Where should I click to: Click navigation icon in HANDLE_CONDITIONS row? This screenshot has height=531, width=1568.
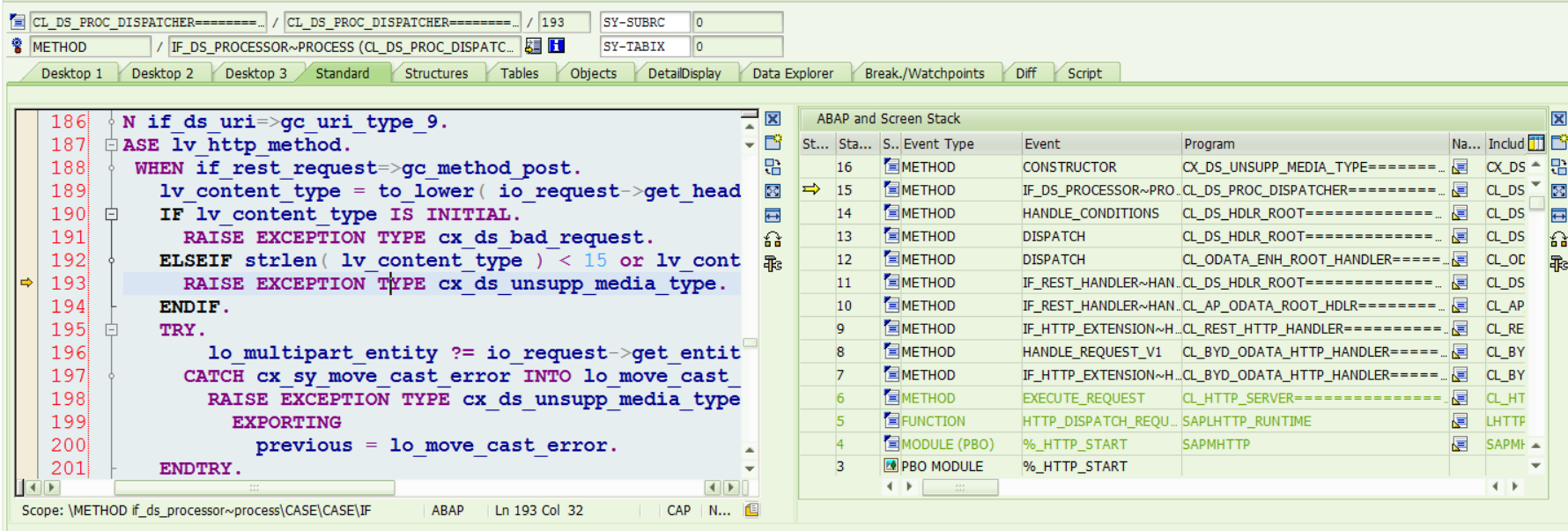click(1460, 213)
